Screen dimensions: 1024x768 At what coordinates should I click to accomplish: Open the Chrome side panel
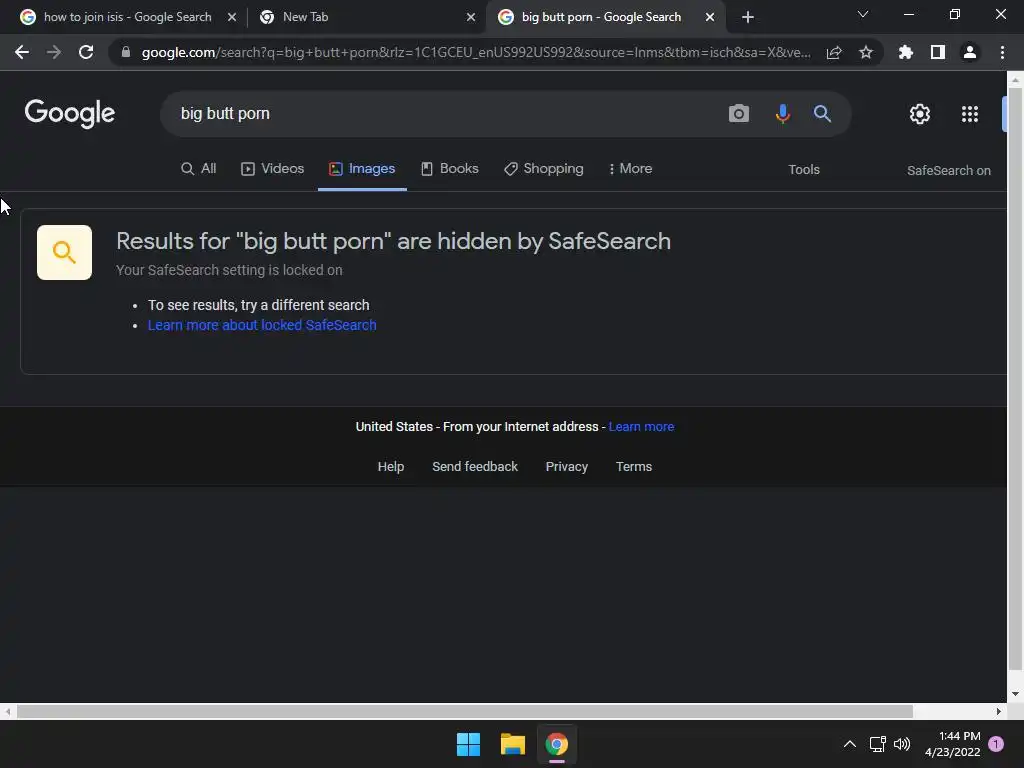[938, 52]
